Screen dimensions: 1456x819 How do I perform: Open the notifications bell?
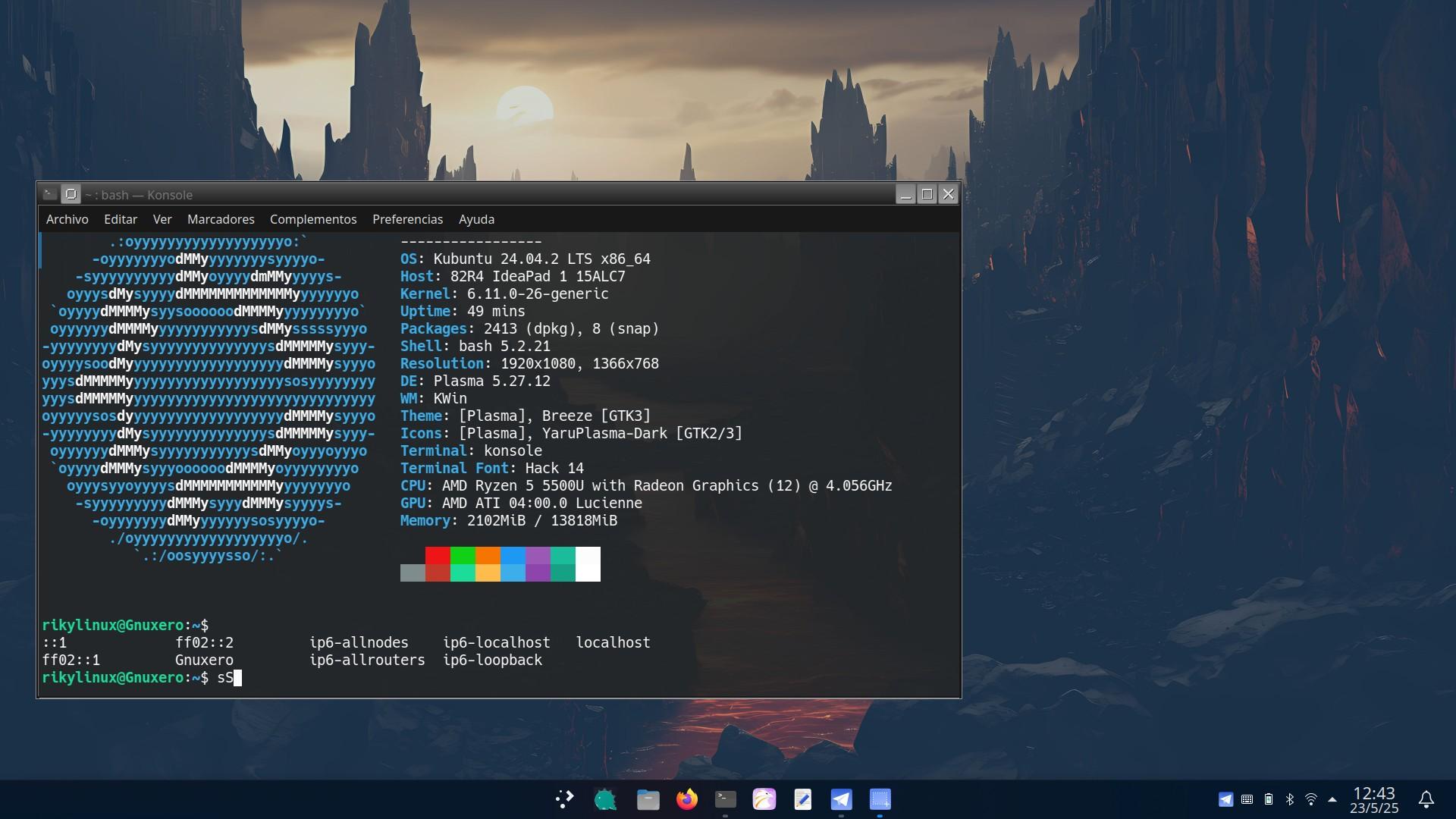point(1426,799)
